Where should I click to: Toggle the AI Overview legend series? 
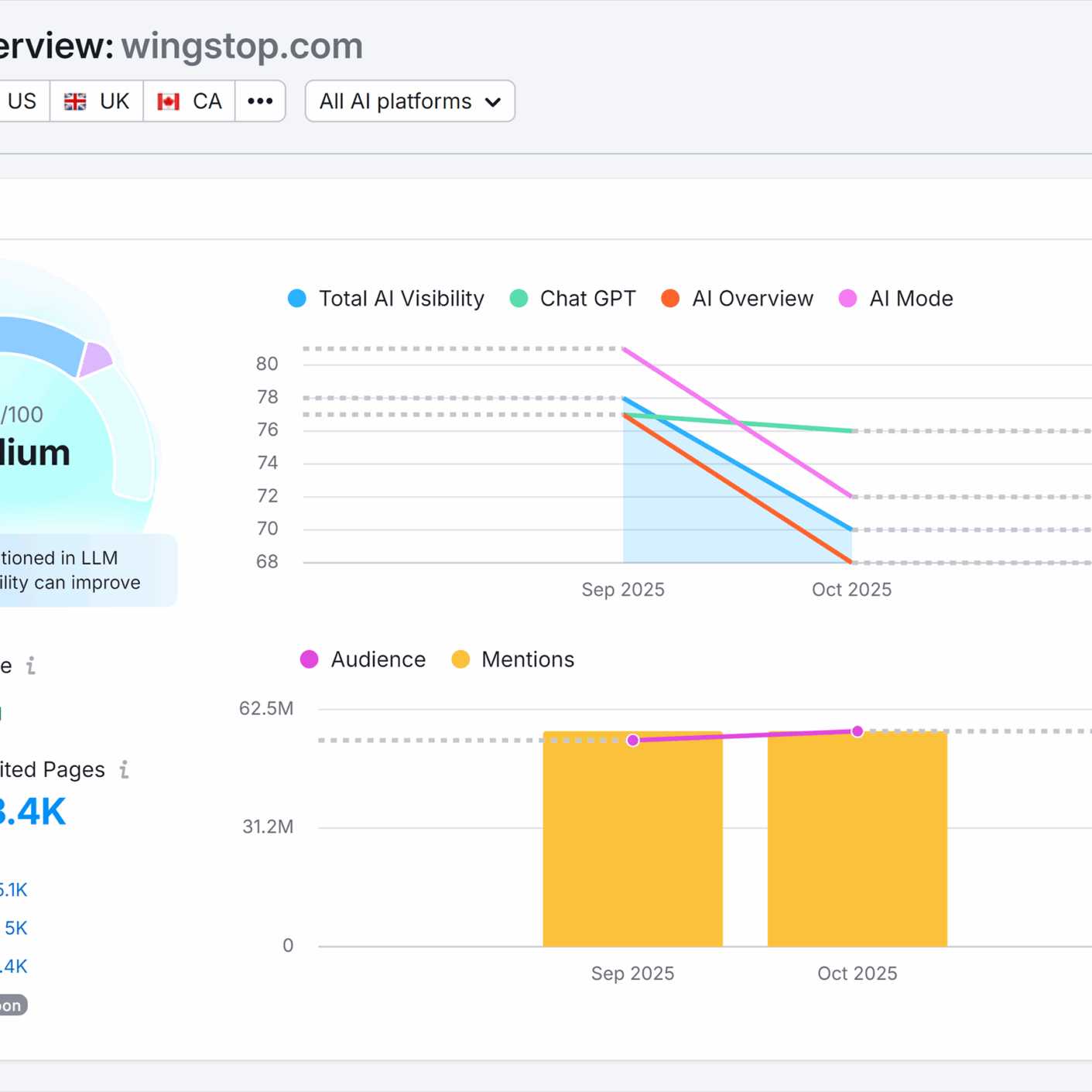tap(738, 299)
